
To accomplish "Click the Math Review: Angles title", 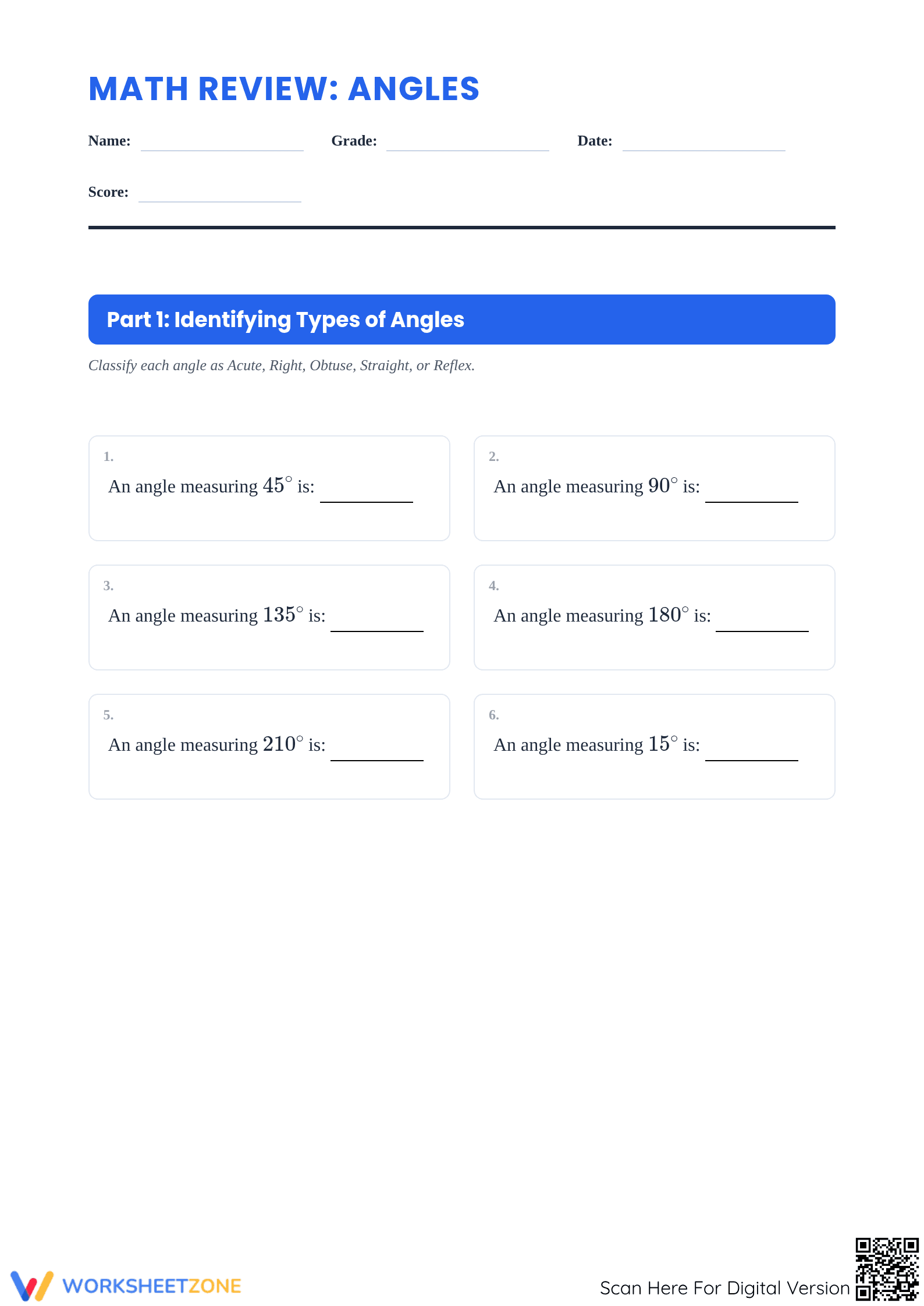I will tap(284, 89).
